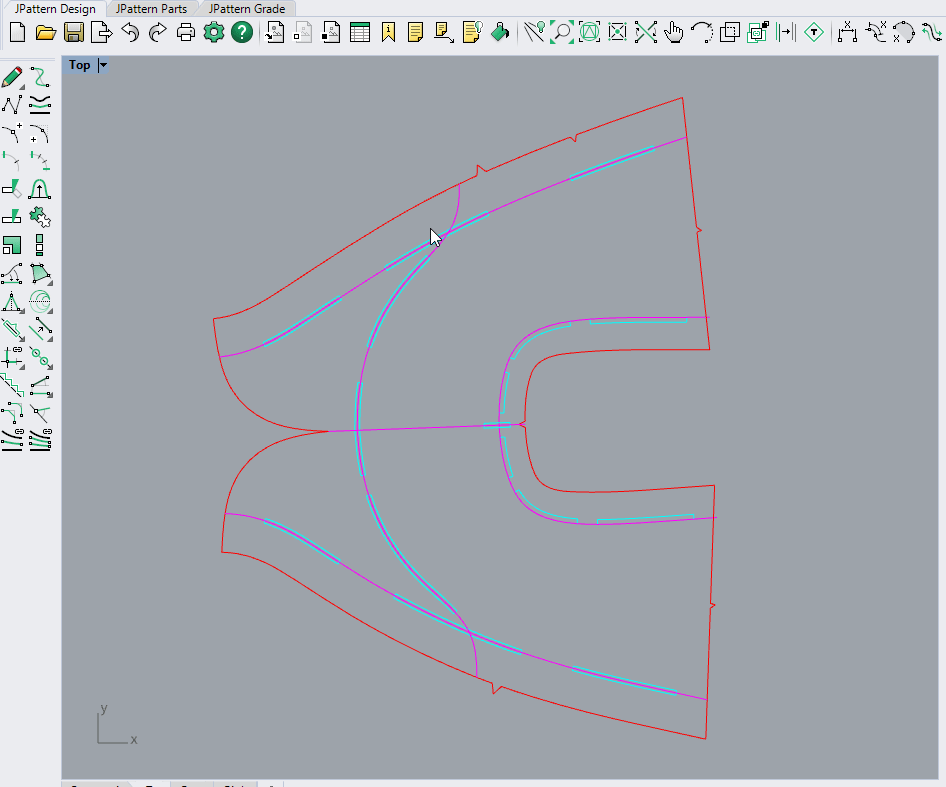Click the Redo arrow

157,33
